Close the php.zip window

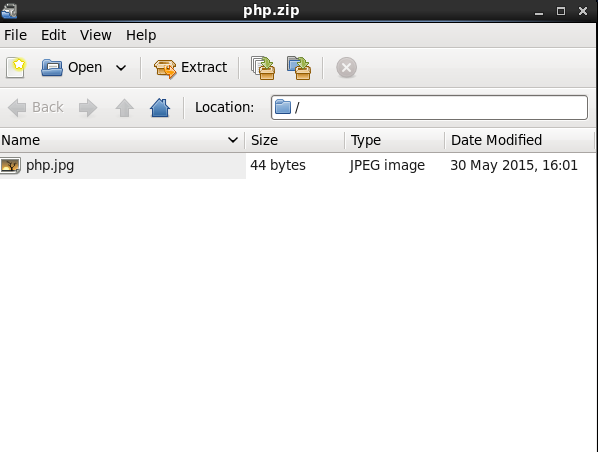tap(583, 11)
